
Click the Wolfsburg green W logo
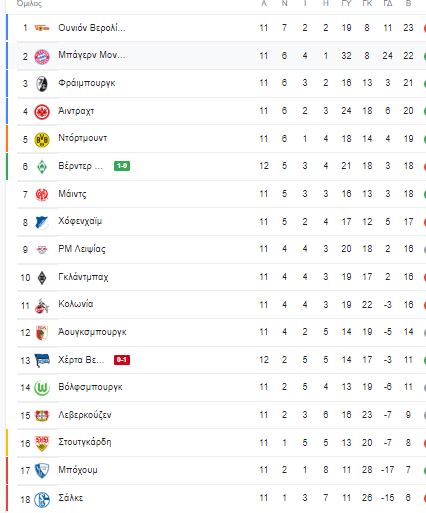[x=42, y=388]
